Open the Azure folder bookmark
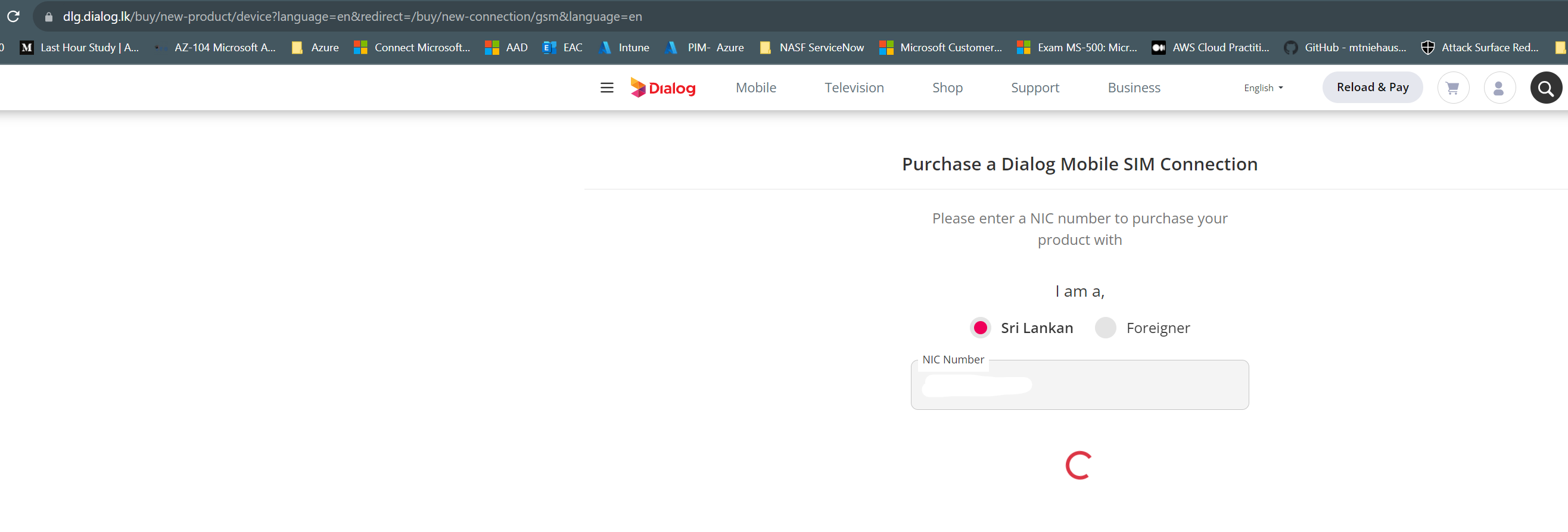This screenshot has width=1568, height=532. pos(315,48)
